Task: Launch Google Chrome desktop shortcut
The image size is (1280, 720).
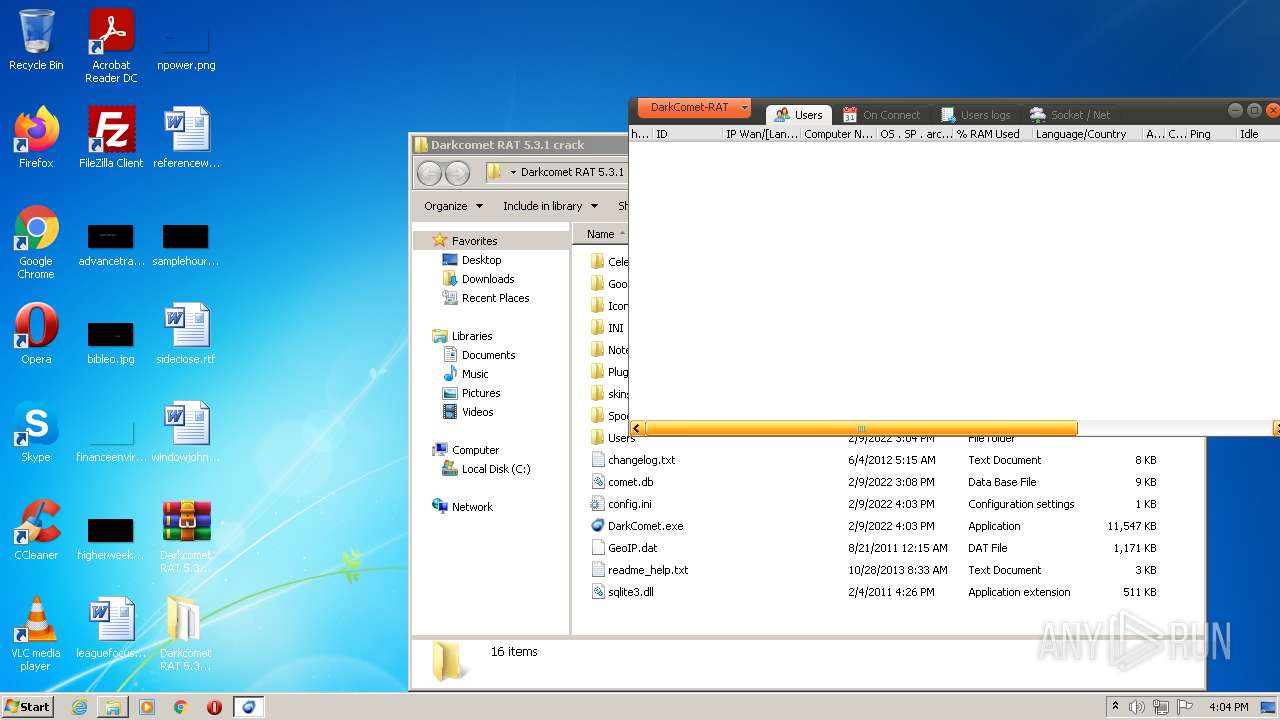Action: pyautogui.click(x=36, y=242)
